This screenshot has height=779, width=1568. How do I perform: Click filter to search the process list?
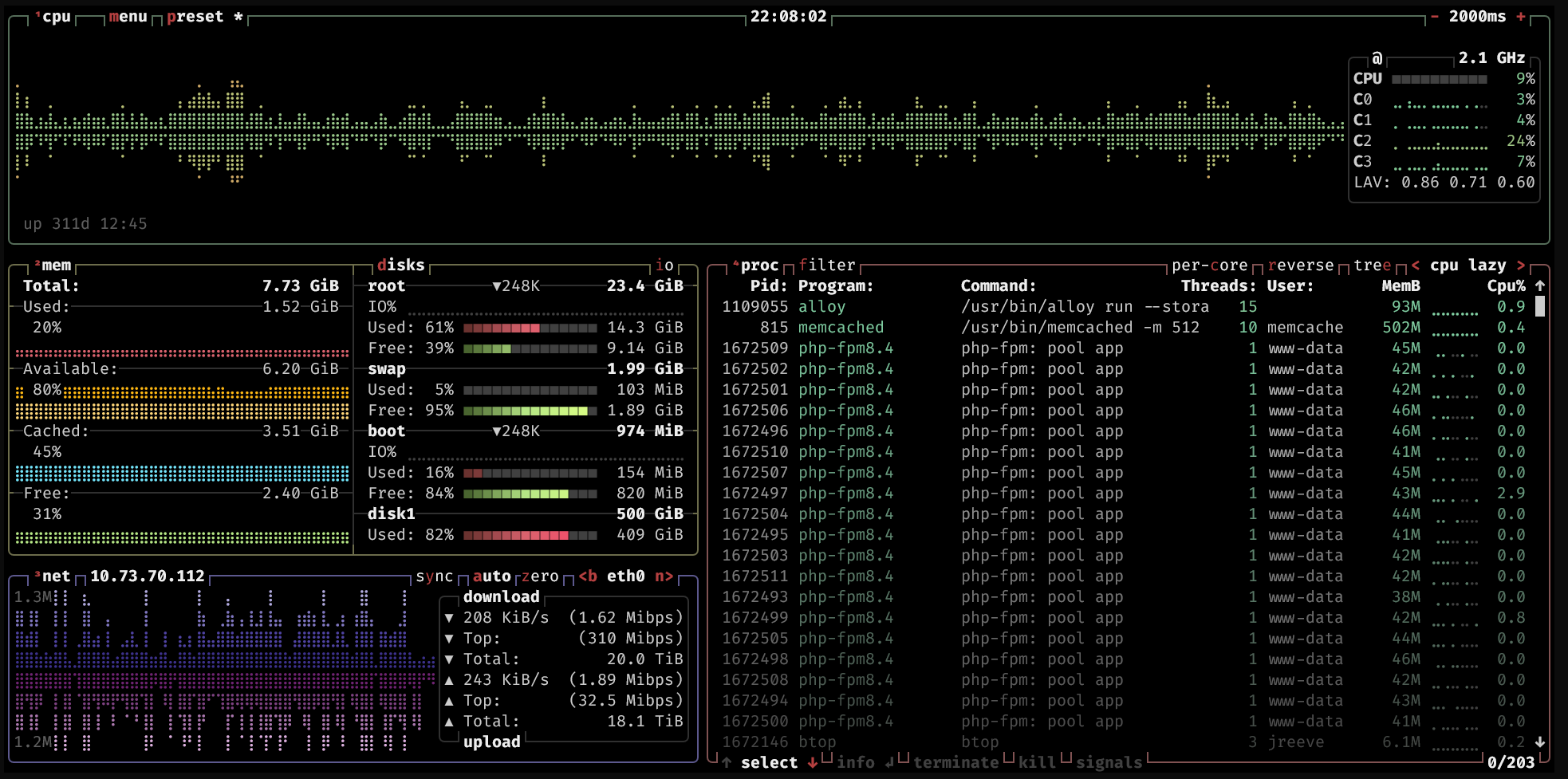(825, 265)
